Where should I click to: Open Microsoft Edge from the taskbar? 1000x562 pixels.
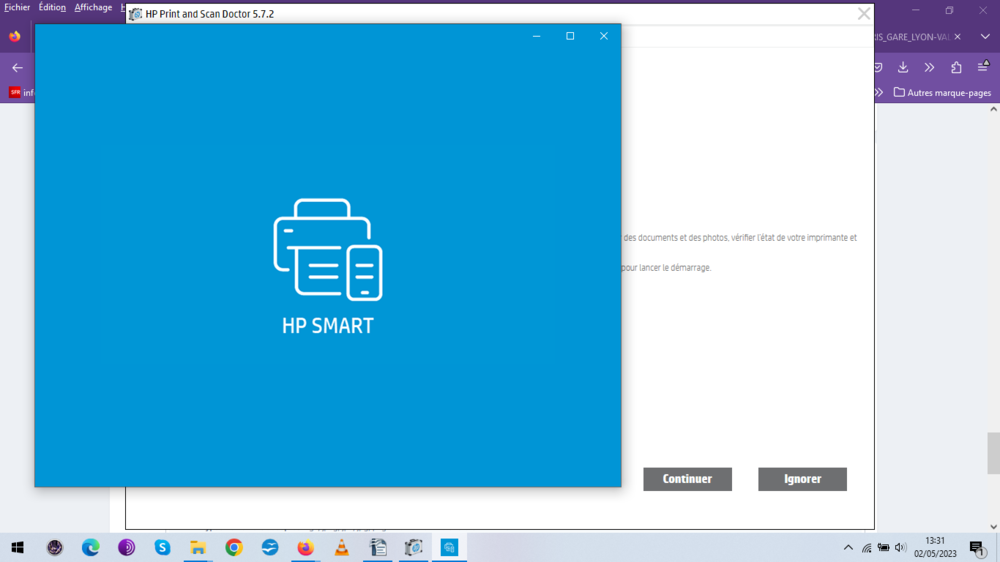[x=91, y=547]
